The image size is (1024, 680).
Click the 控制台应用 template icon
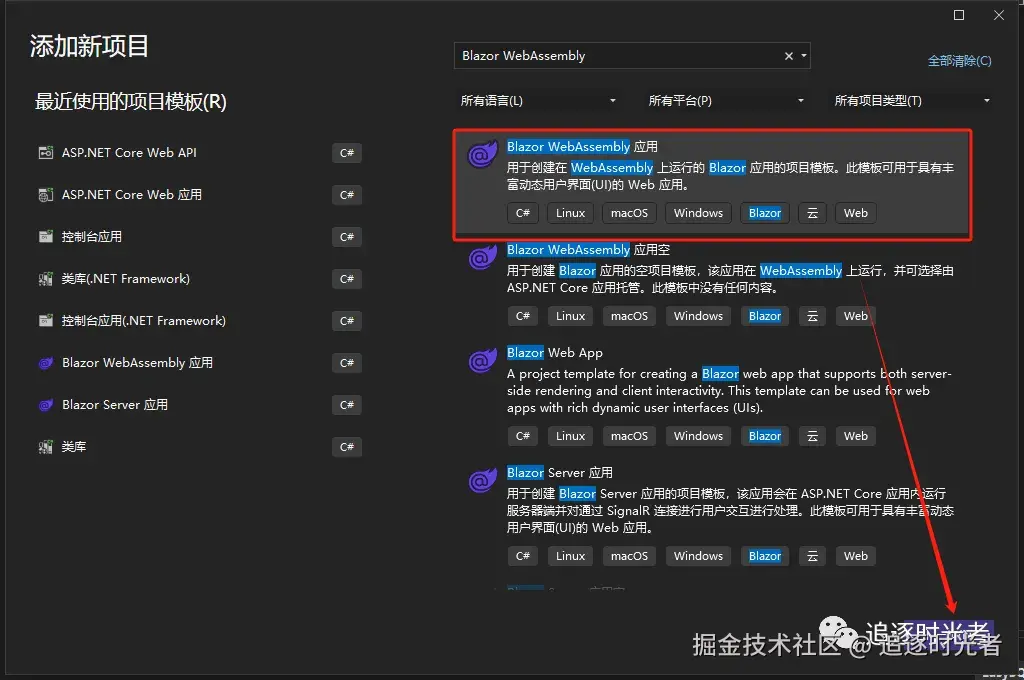pos(46,236)
